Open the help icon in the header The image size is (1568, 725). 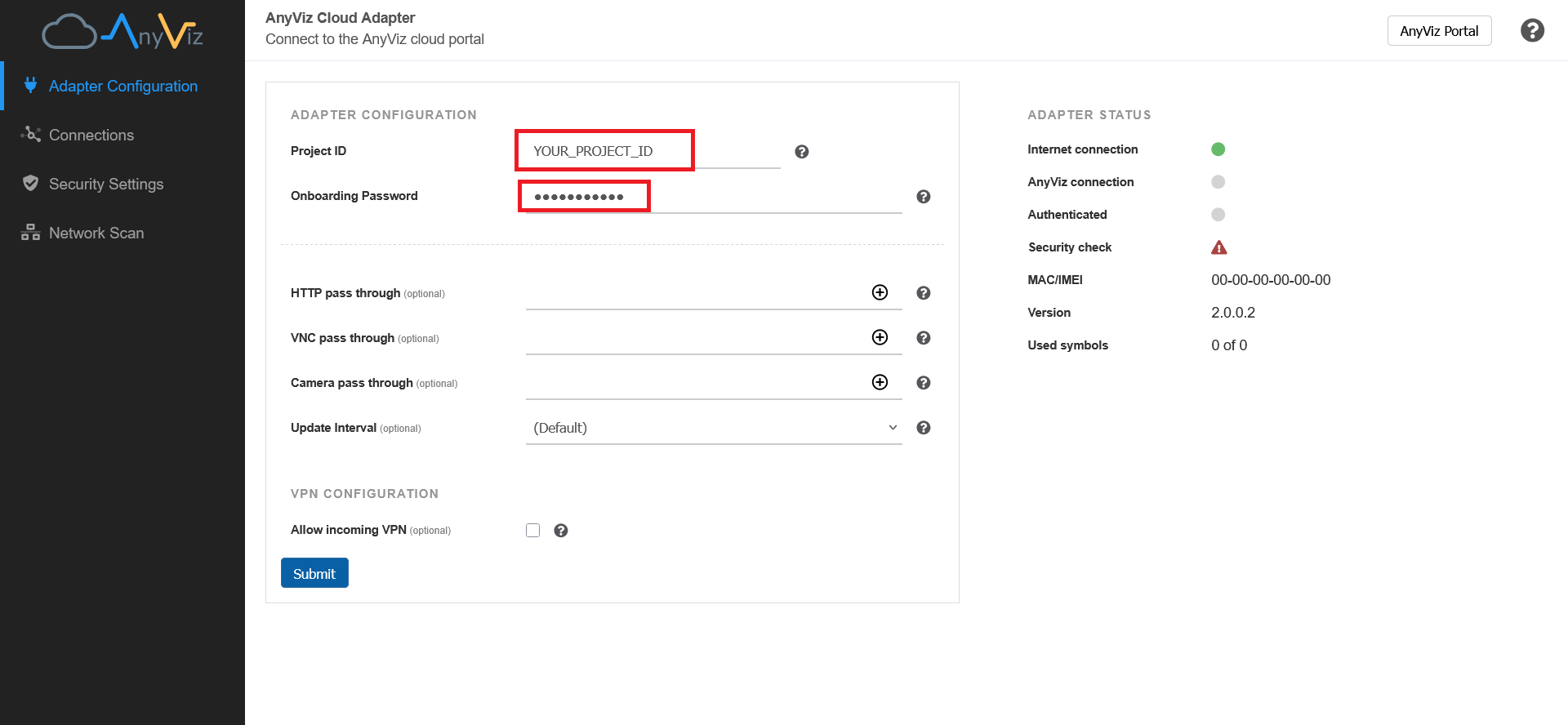[1532, 30]
